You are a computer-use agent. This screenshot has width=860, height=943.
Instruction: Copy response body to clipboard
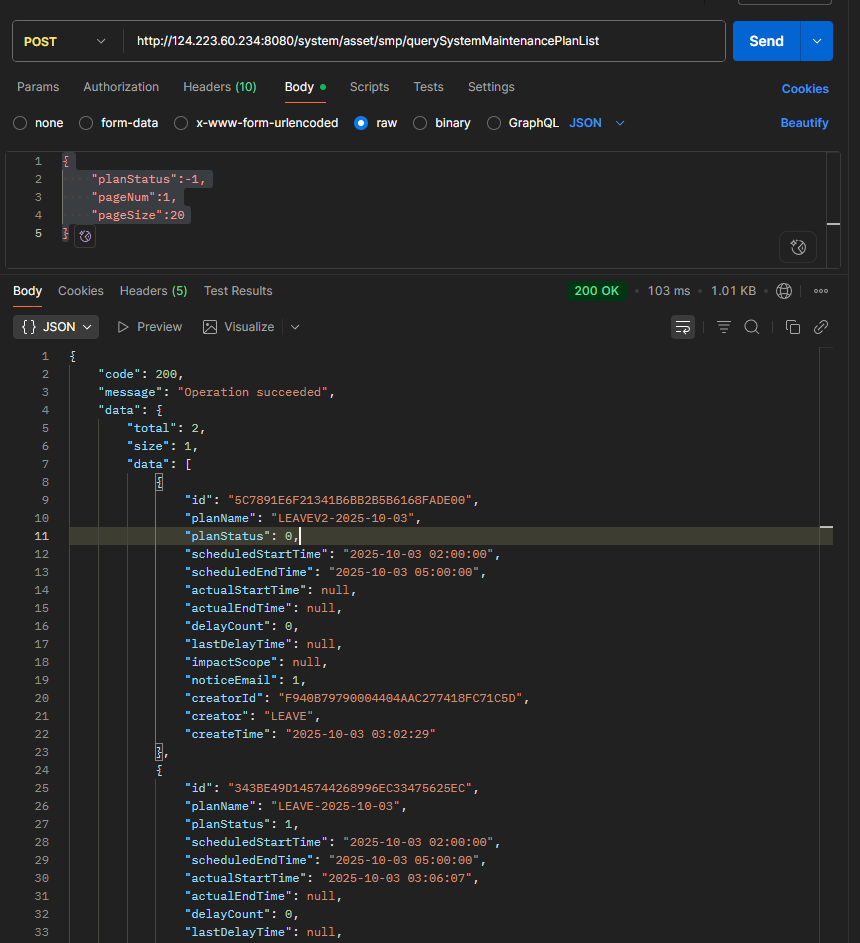tap(793, 327)
